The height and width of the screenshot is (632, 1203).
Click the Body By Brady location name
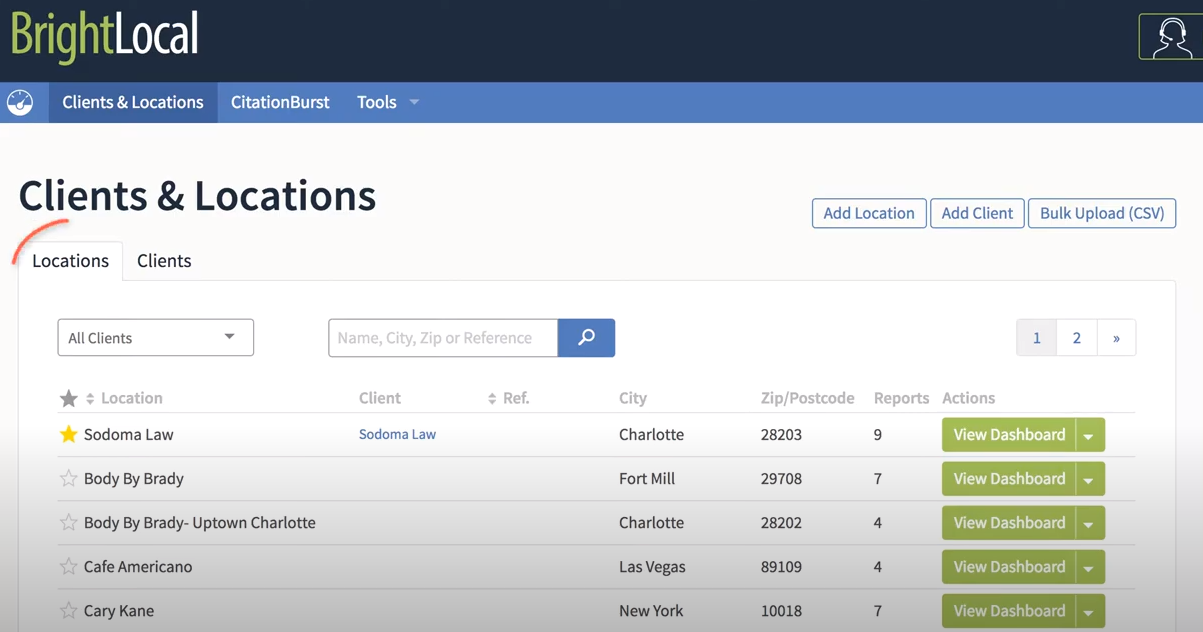134,478
